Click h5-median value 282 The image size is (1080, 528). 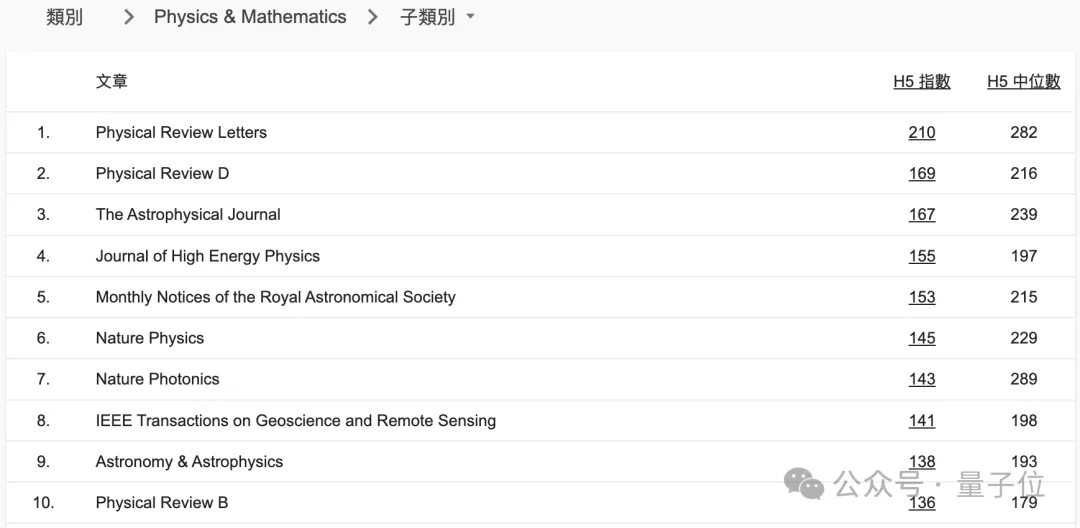[1024, 132]
